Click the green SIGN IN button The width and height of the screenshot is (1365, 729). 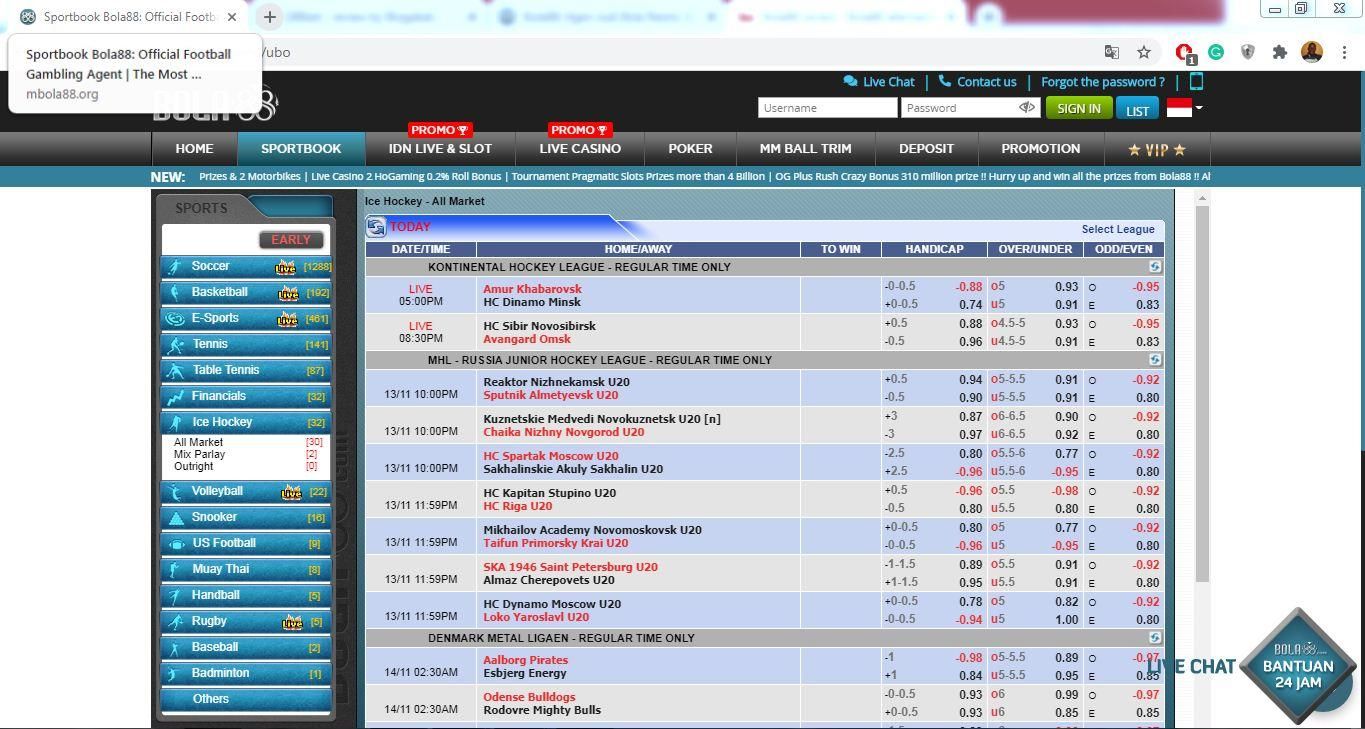pos(1078,108)
